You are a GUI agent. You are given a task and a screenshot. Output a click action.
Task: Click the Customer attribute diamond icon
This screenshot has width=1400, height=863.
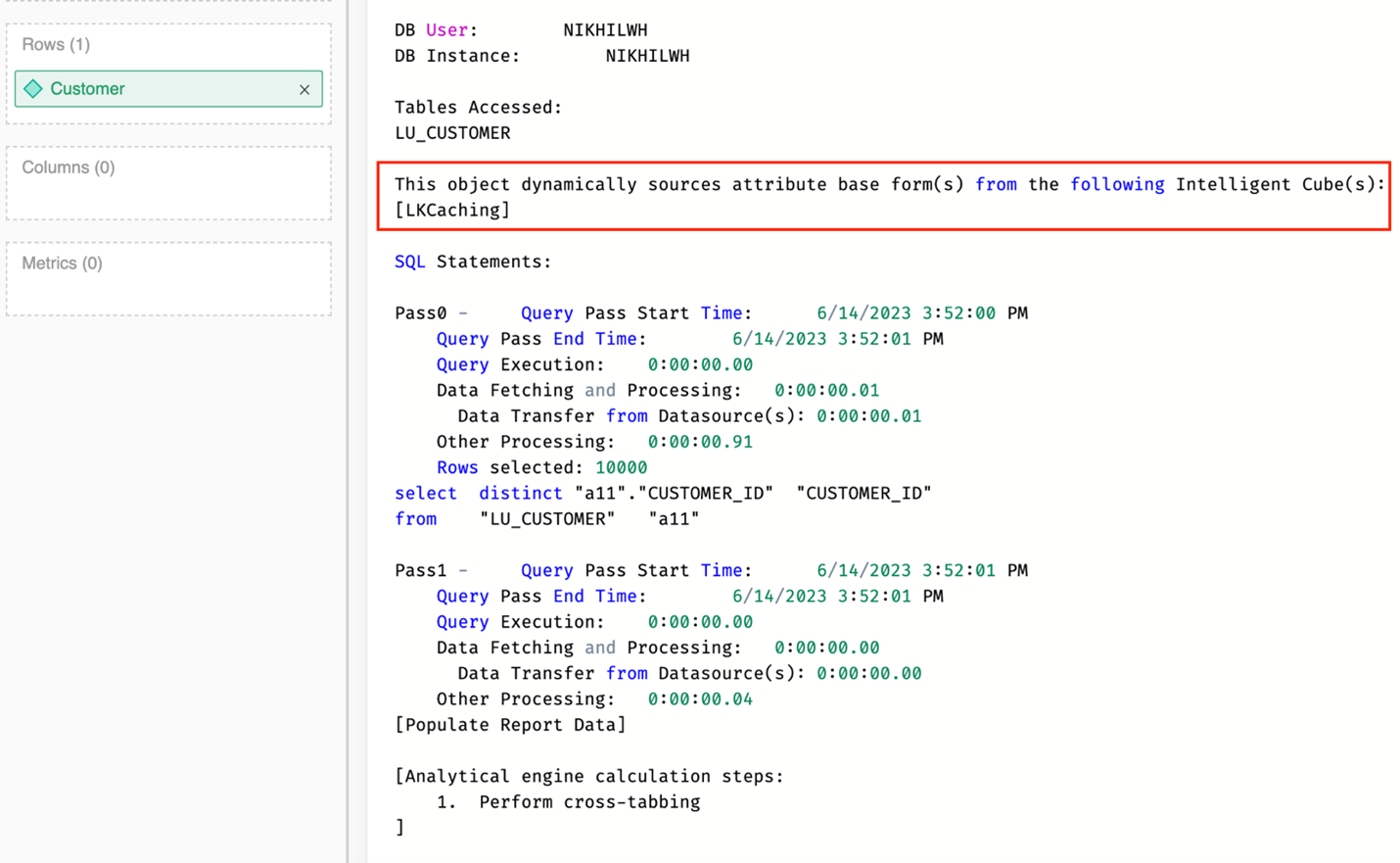[33, 89]
